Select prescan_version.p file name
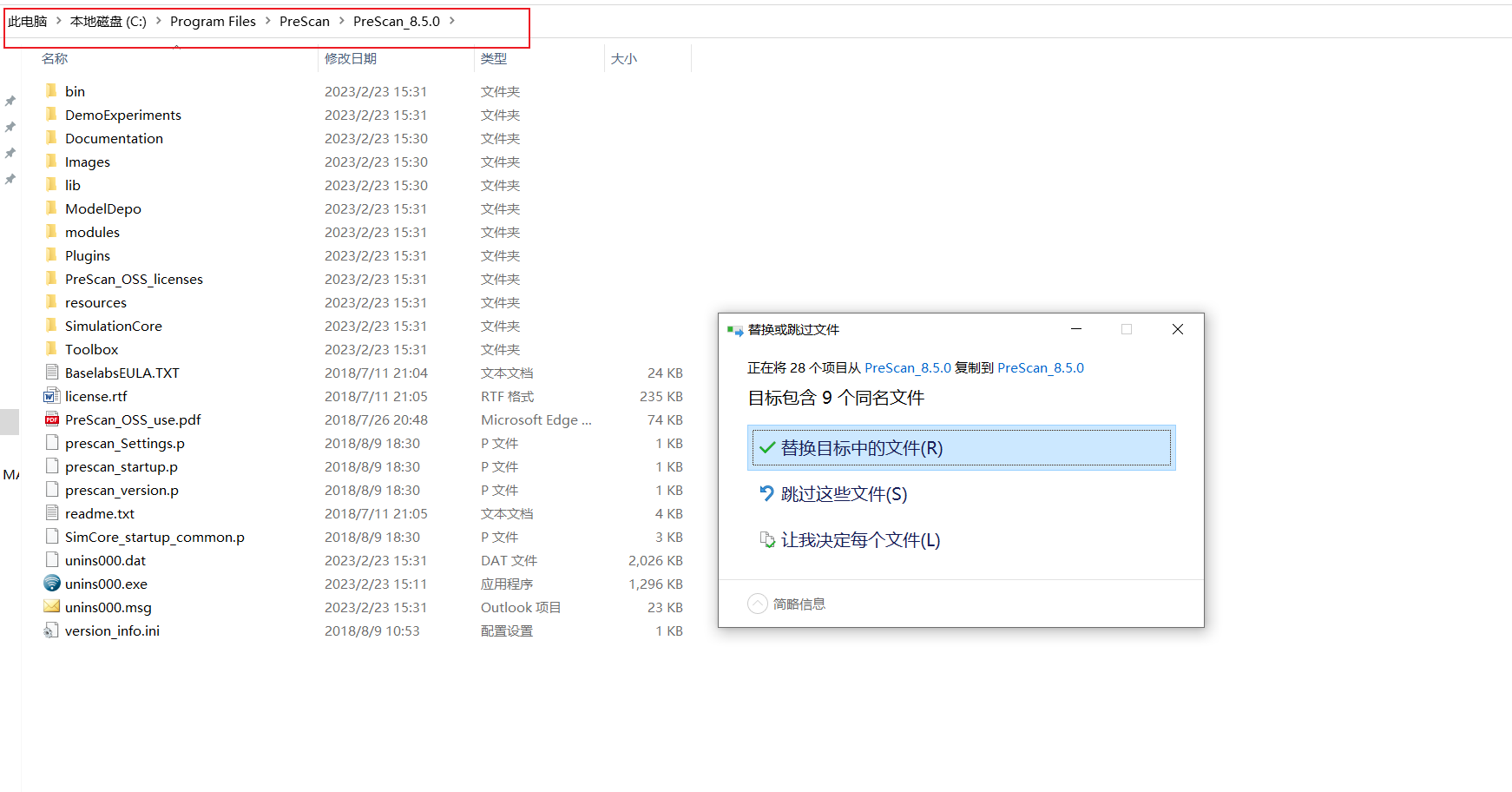This screenshot has height=792, width=1512. (122, 490)
